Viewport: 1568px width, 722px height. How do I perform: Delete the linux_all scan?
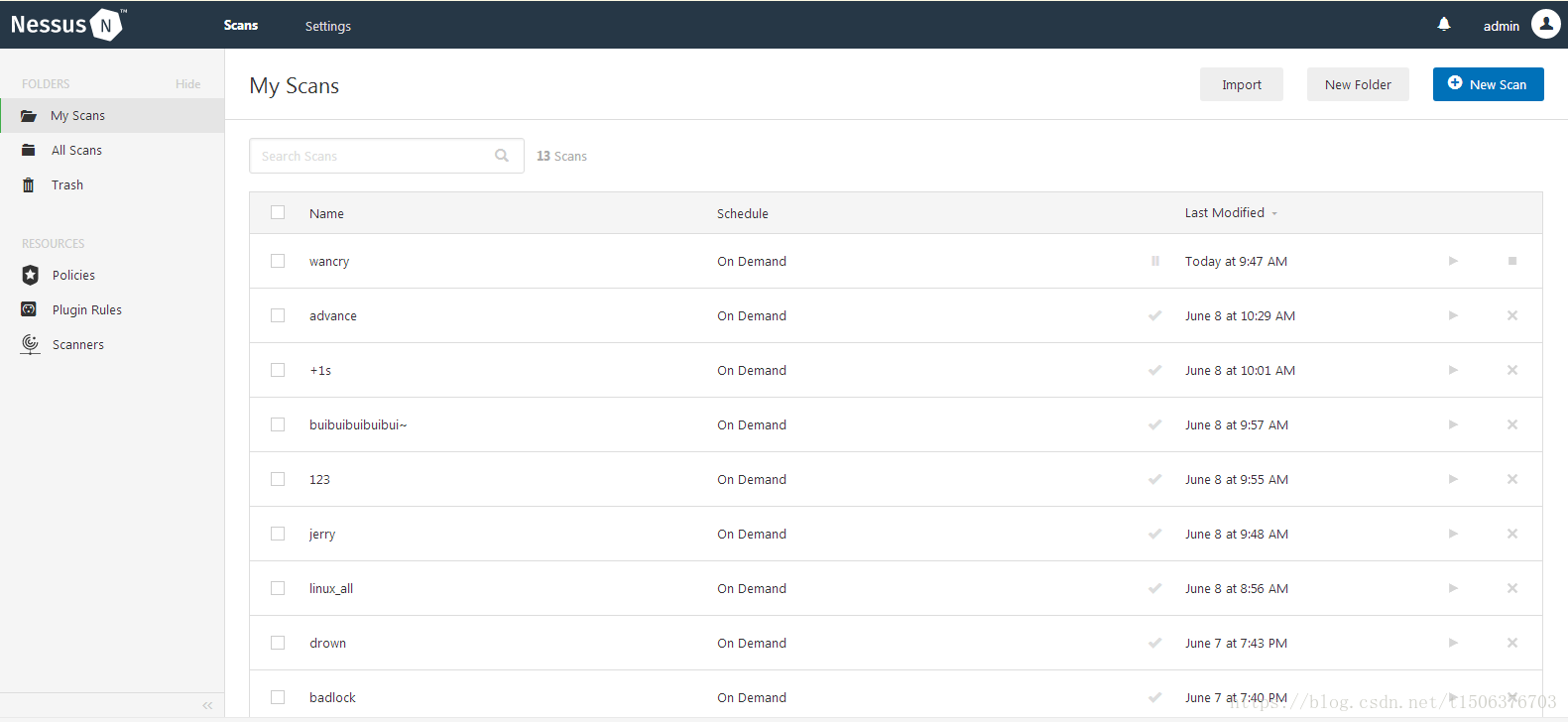[x=1512, y=588]
